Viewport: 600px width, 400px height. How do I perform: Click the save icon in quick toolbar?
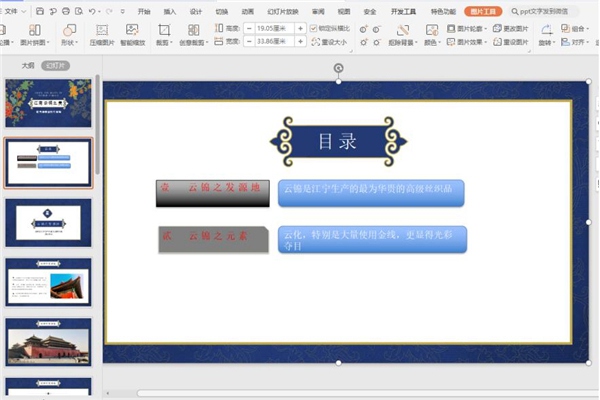click(x=39, y=11)
